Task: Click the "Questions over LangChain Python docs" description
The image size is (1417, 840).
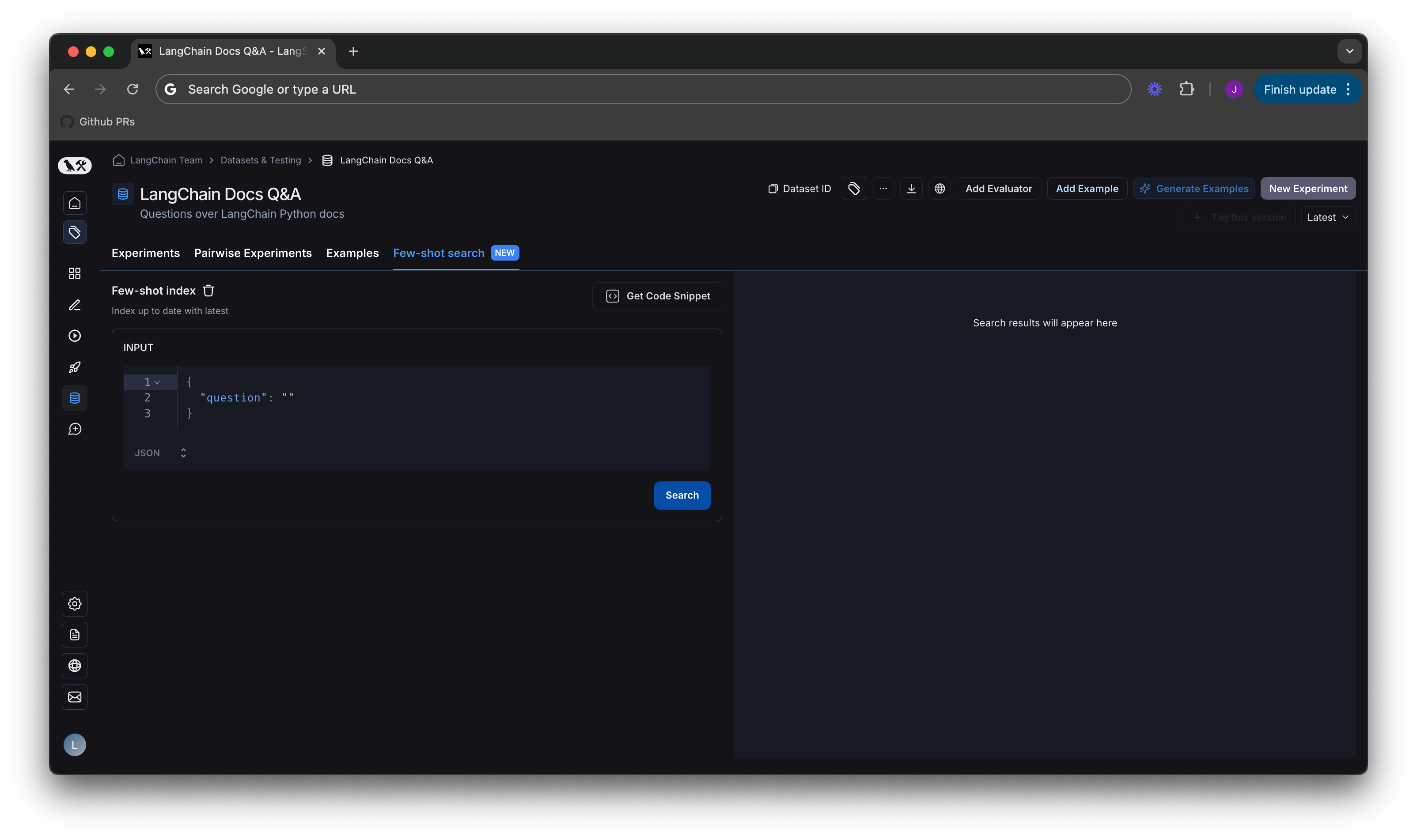Action: pos(242,214)
